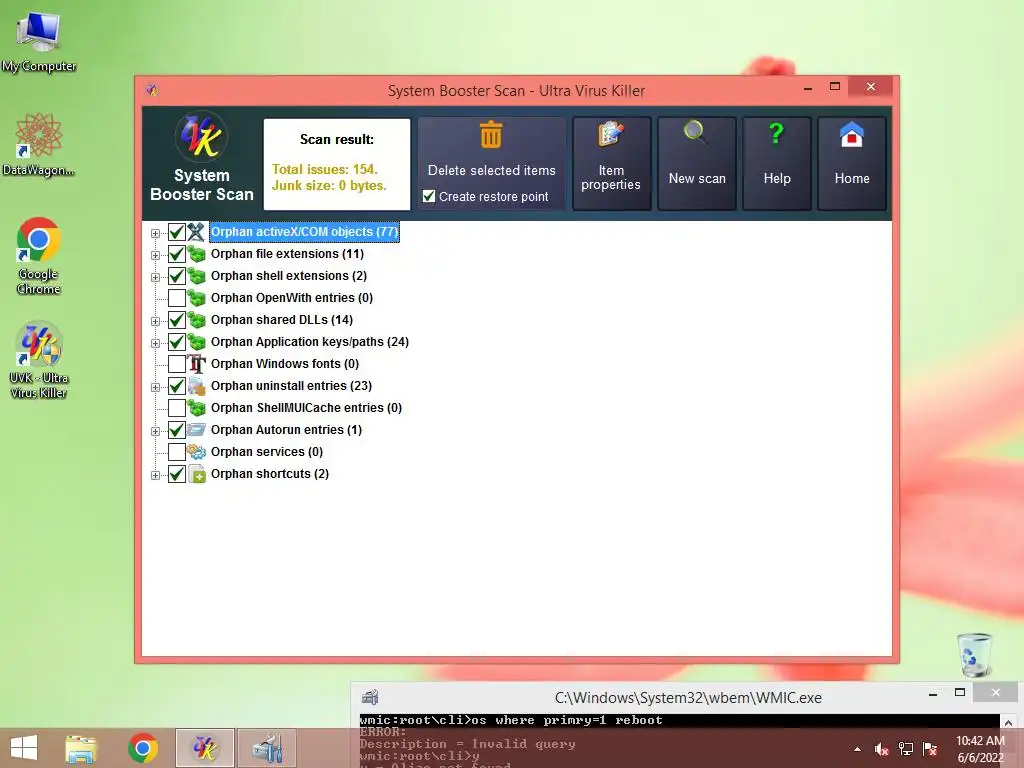Select the My Computer desktop icon

point(39,42)
